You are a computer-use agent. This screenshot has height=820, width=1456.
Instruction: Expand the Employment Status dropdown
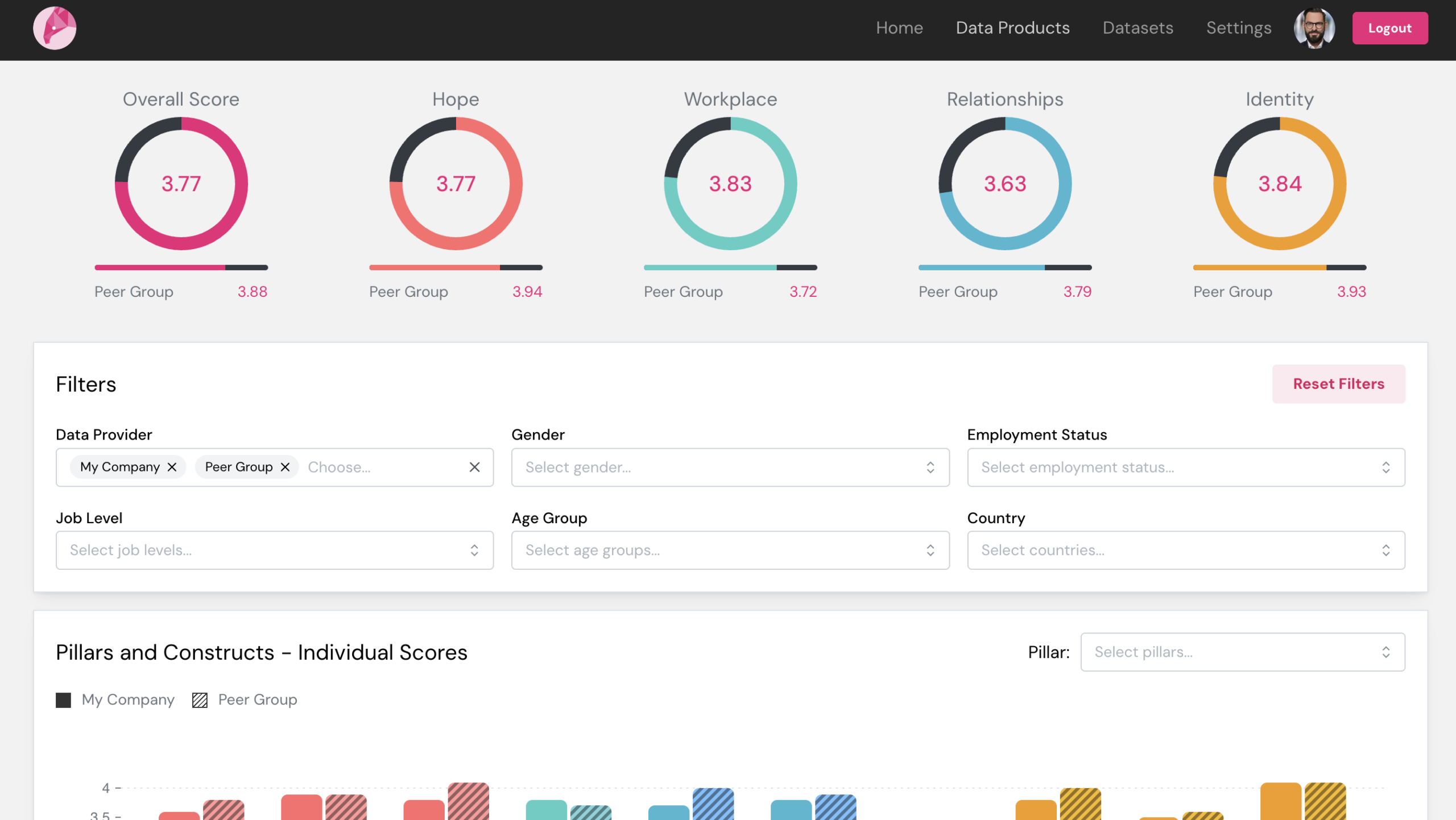(1185, 467)
